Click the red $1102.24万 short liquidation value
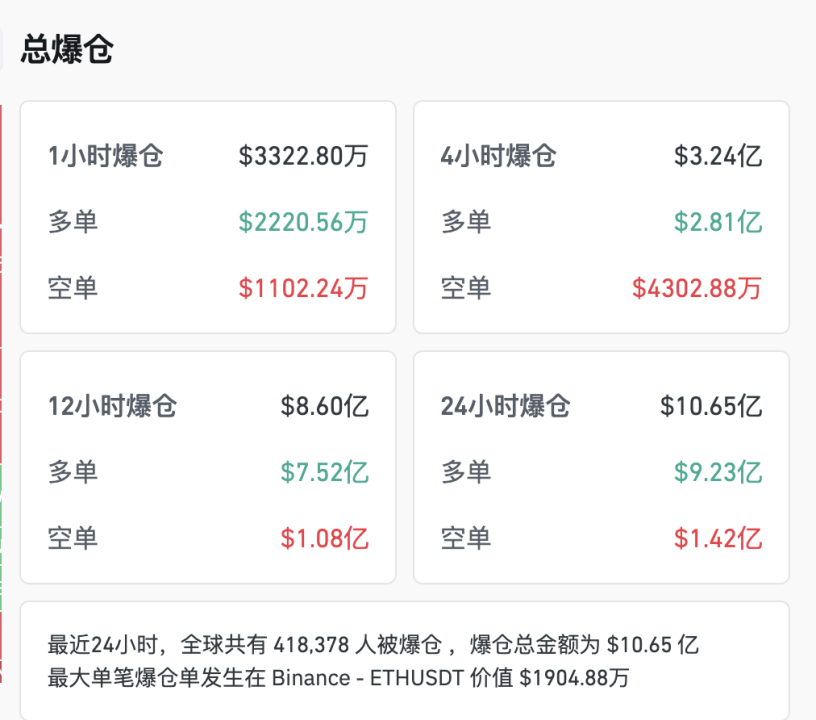The width and height of the screenshot is (816, 720). [302, 288]
